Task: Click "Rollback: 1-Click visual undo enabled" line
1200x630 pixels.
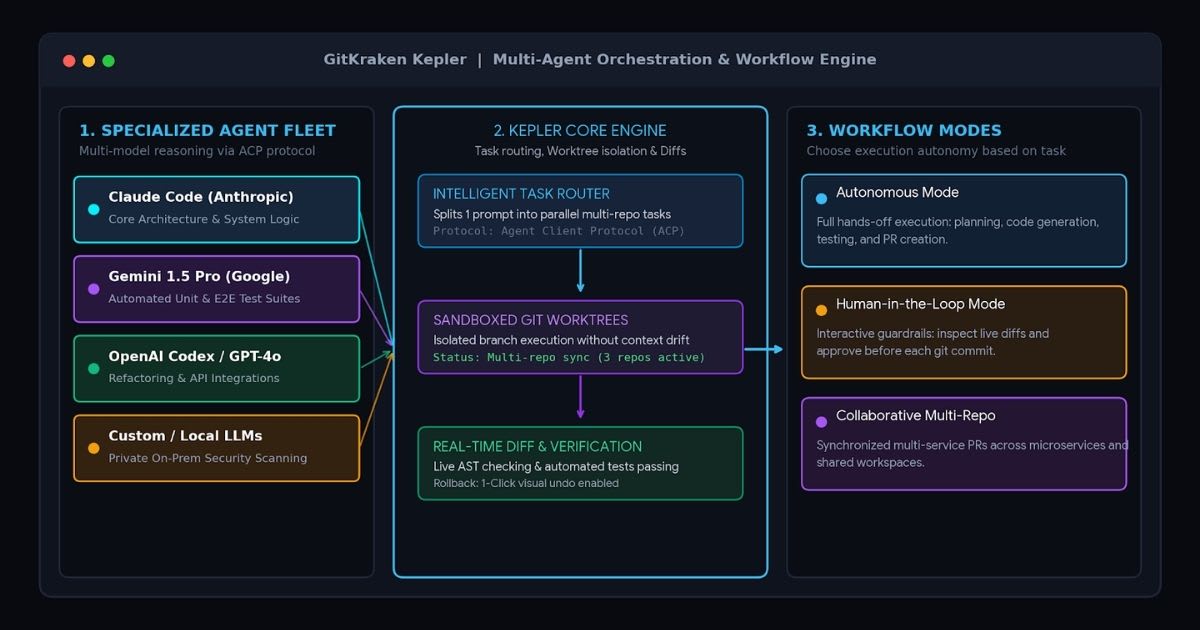Action: pyautogui.click(x=526, y=483)
